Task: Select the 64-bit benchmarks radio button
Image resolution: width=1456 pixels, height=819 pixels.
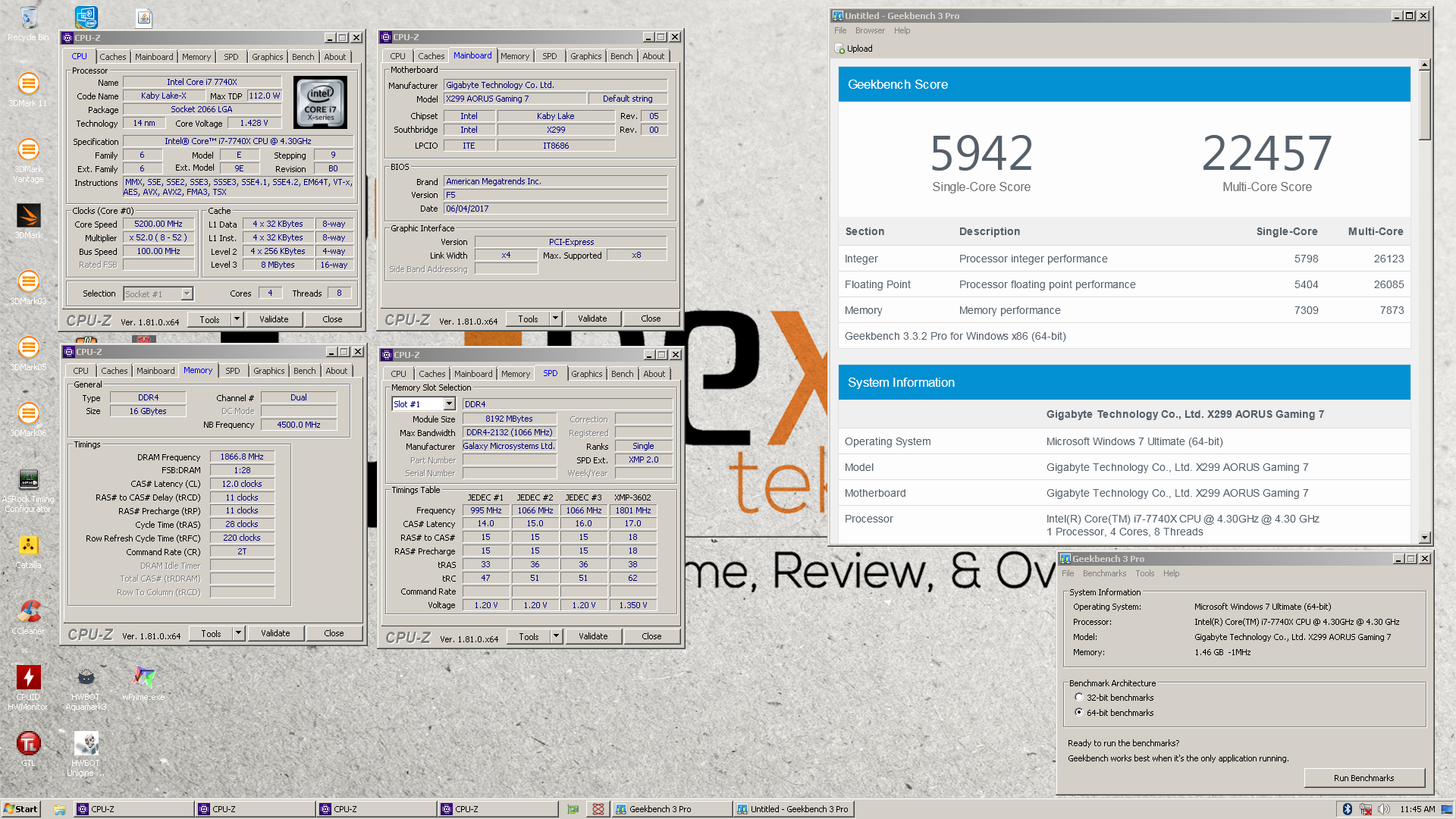Action: point(1078,712)
